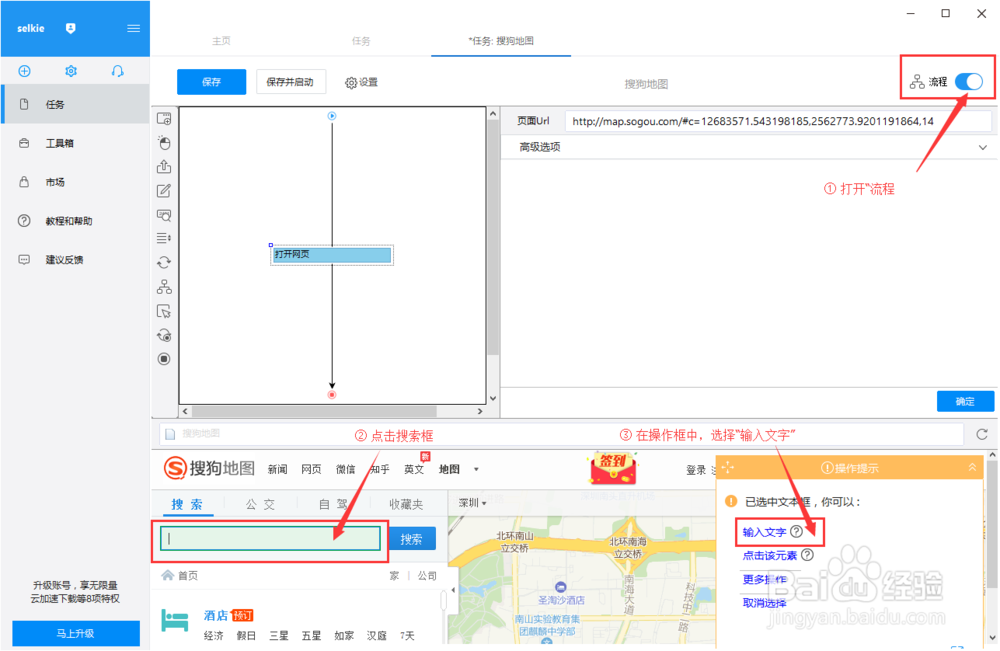Click the settings gear icon in the sidebar
Viewport: 1000px width, 651px height.
71,71
